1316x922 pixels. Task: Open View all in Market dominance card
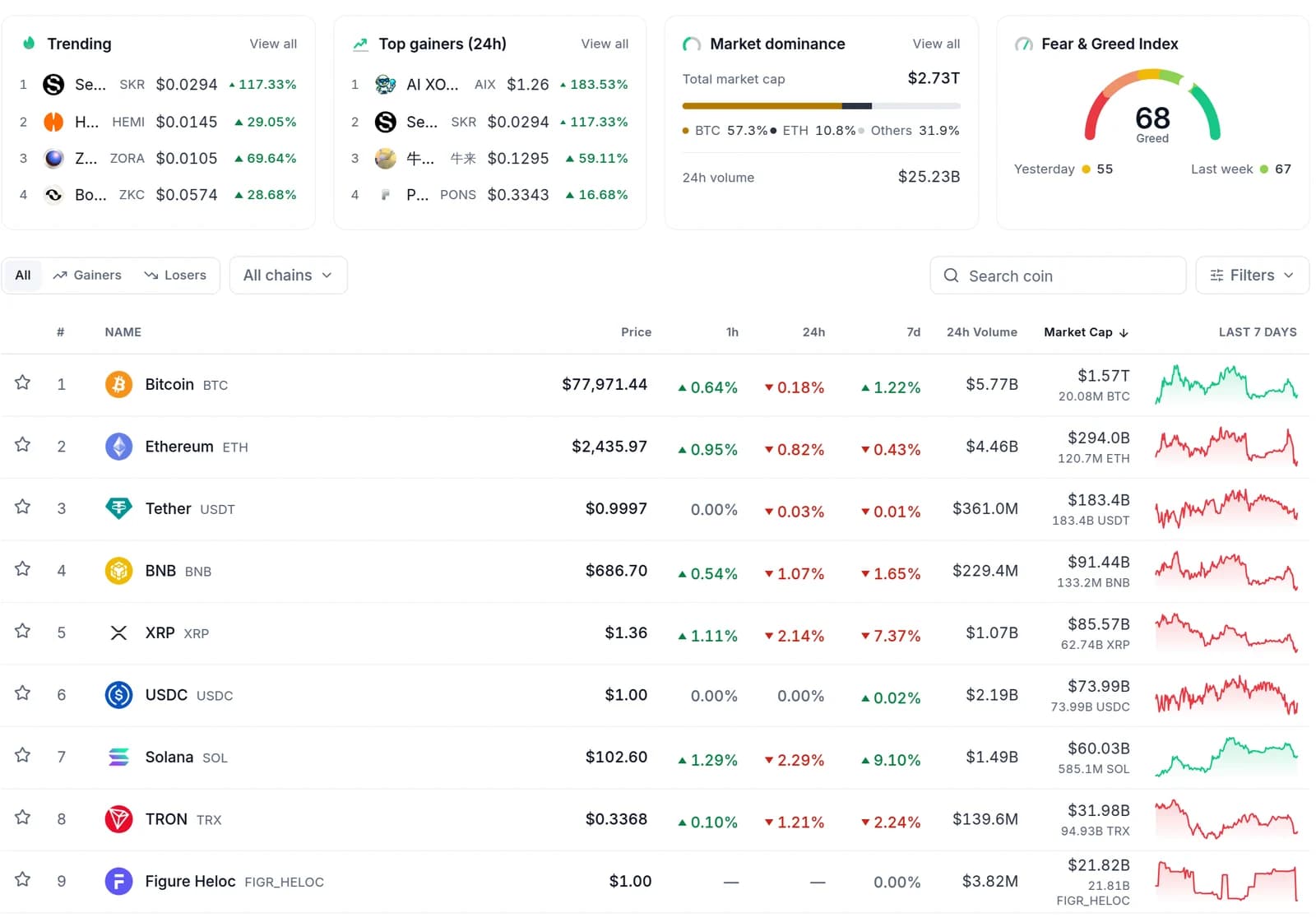tap(936, 44)
